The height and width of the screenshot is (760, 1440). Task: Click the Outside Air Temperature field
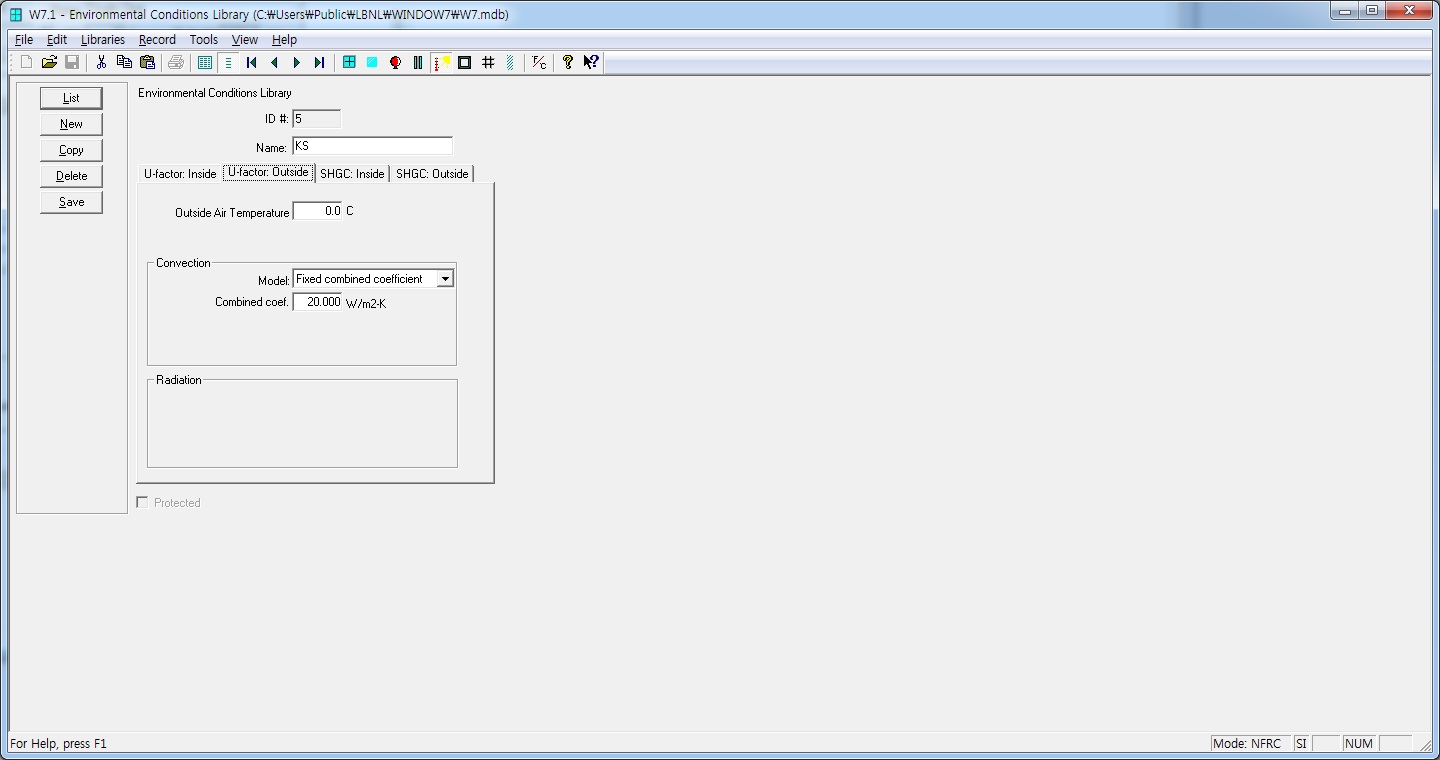point(317,211)
